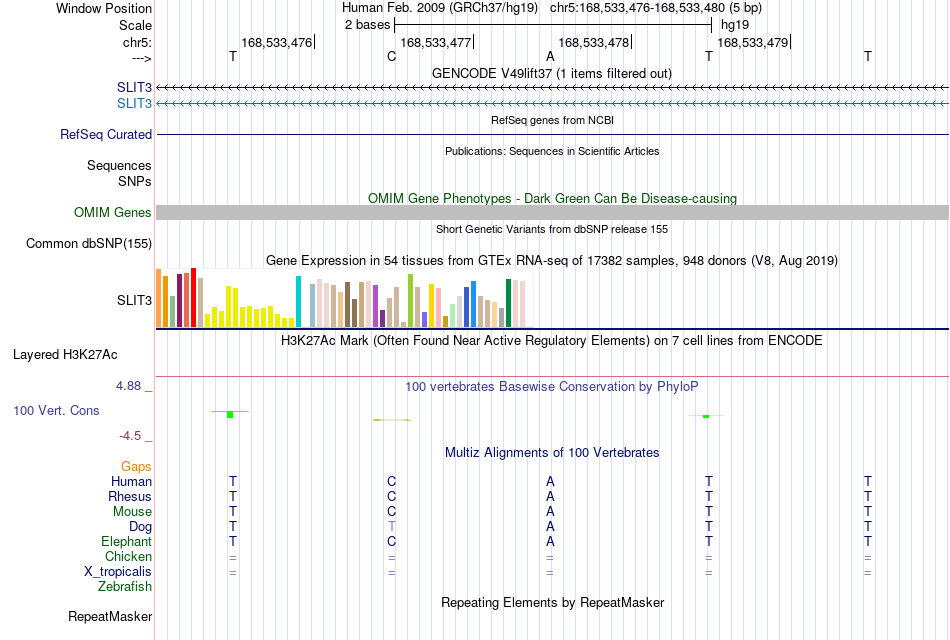Open the RepeatMasker track label
Viewport: 950px width, 640px height.
click(x=110, y=617)
